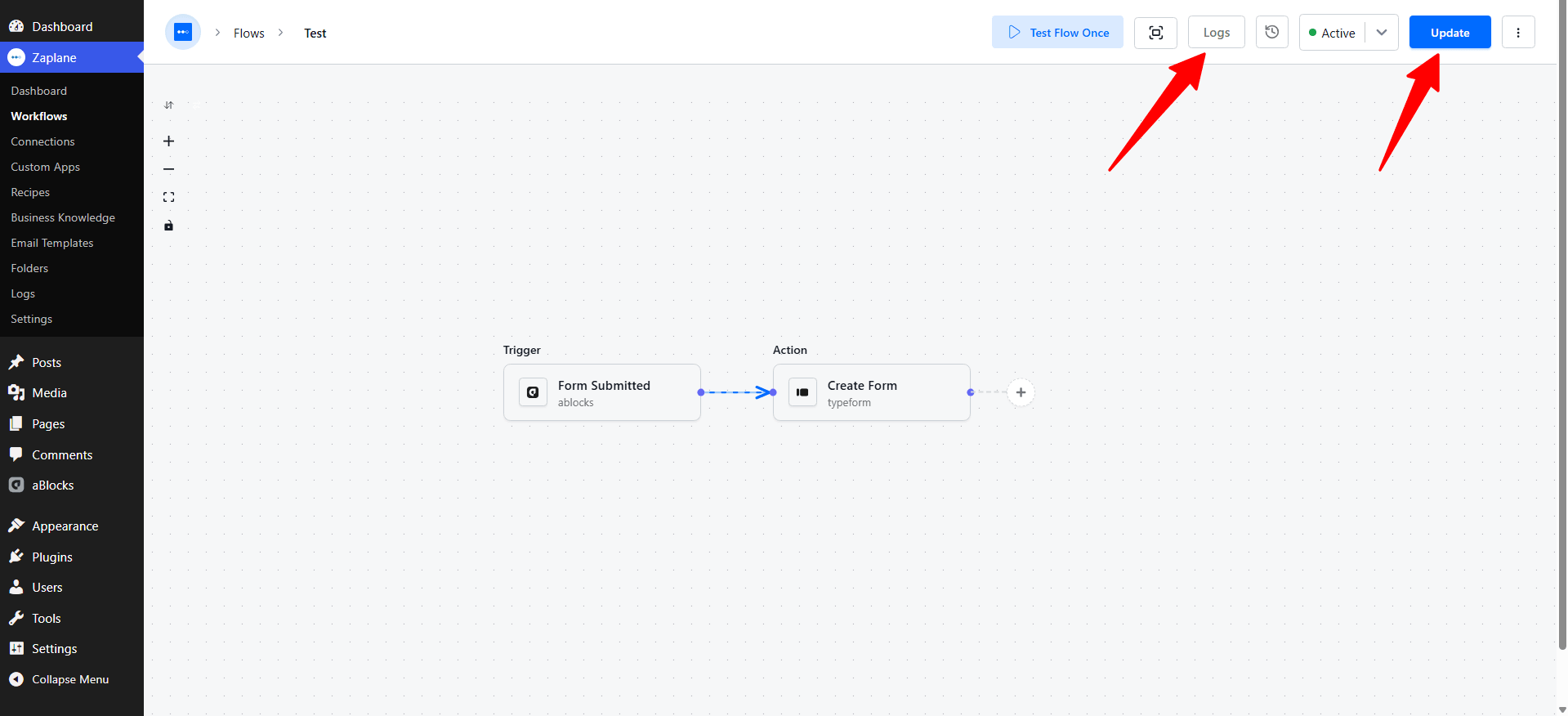Click the aBlocks sidebar icon
This screenshot has width=1568, height=716.
(16, 485)
